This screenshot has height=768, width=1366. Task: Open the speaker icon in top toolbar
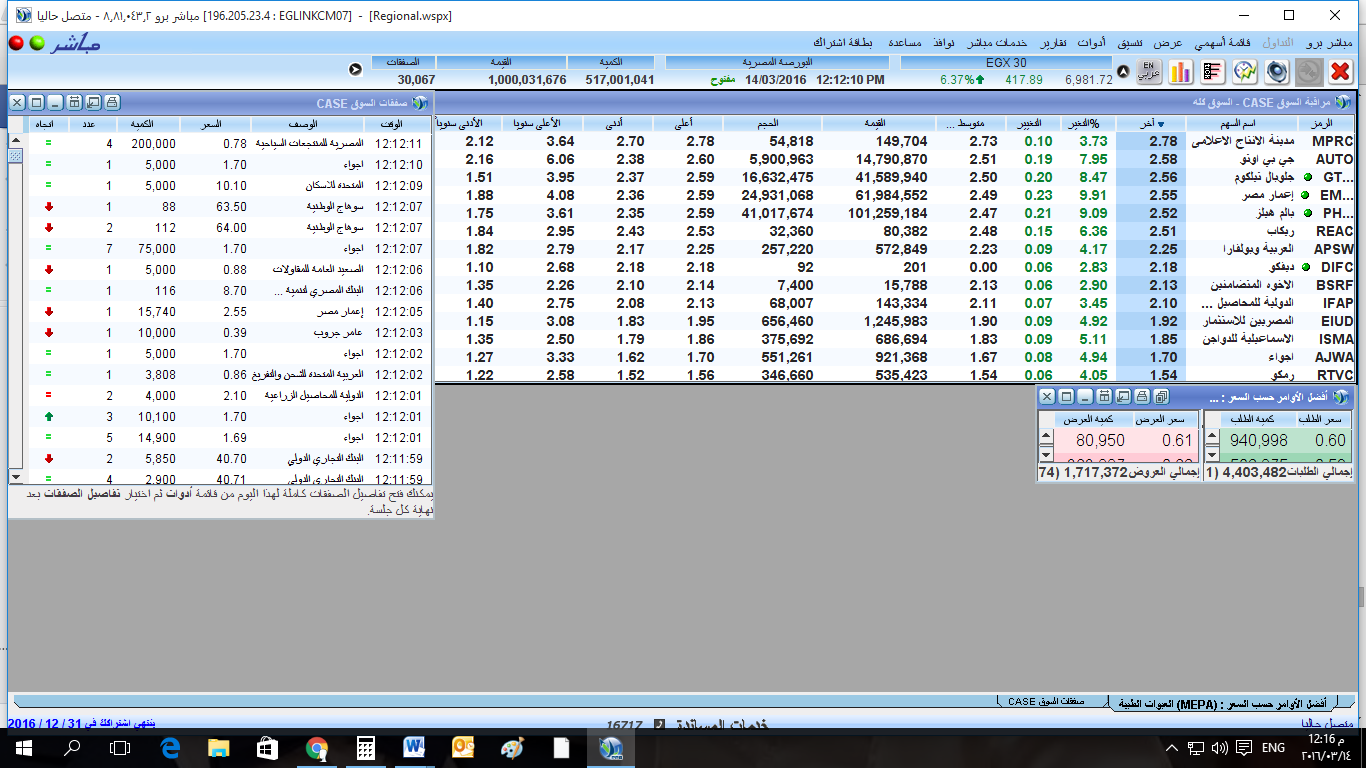tap(1276, 72)
